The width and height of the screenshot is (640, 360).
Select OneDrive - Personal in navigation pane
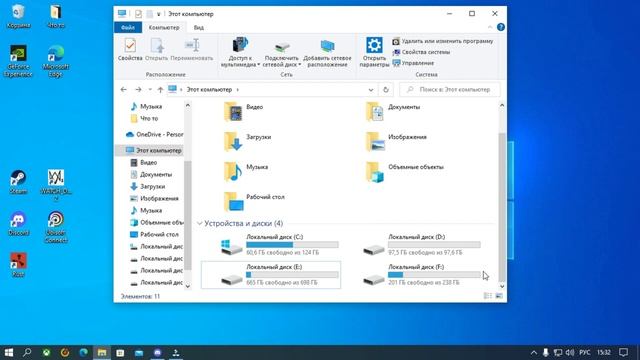[x=155, y=134]
